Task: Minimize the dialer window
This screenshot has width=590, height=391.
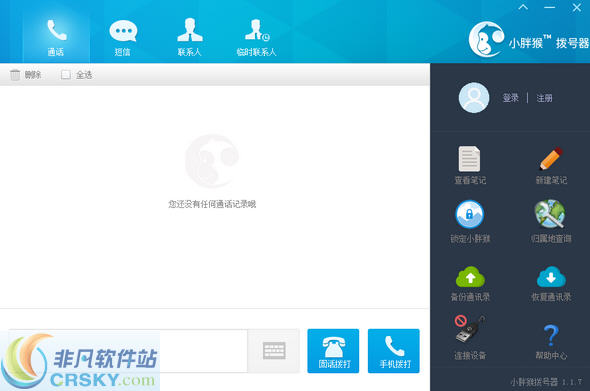Action: (550, 8)
